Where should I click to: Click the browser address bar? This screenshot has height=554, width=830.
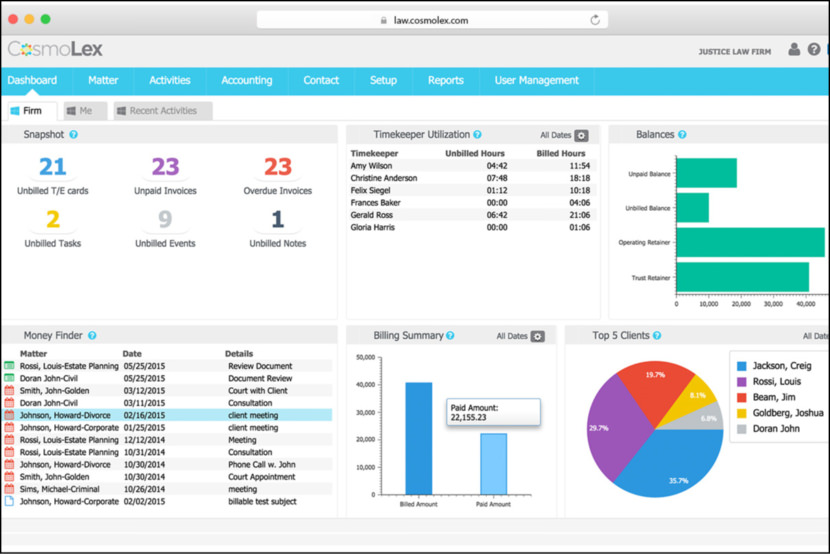[432, 20]
